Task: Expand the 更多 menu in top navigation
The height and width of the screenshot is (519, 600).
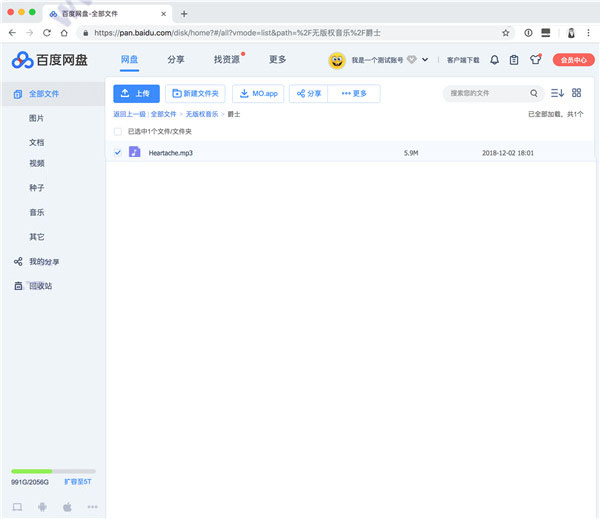Action: (277, 60)
